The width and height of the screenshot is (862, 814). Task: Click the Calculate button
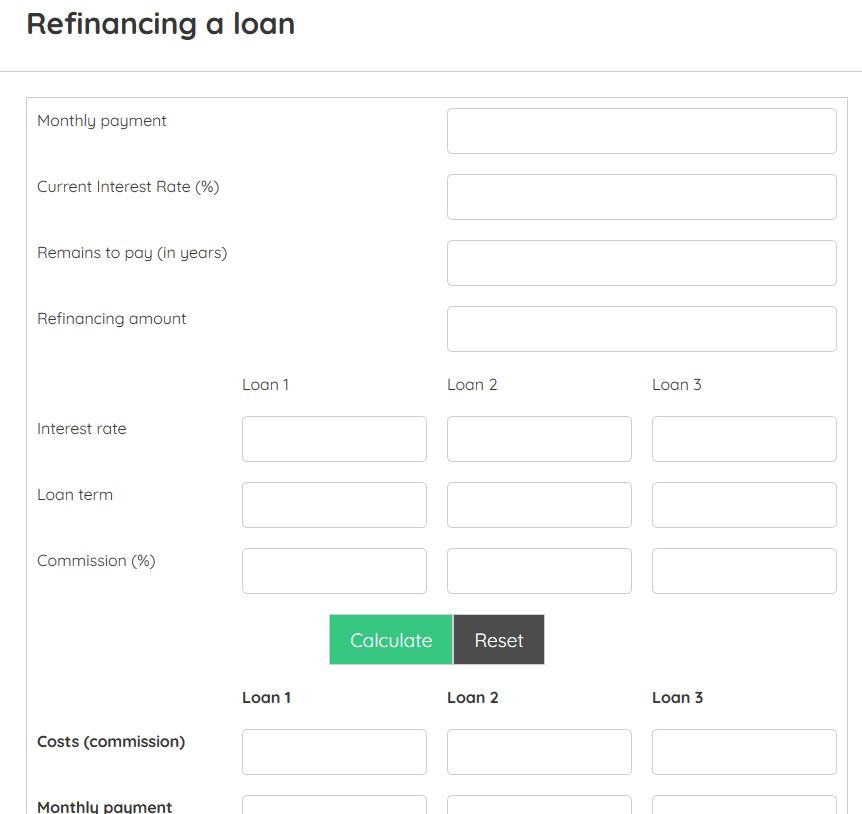tap(391, 640)
